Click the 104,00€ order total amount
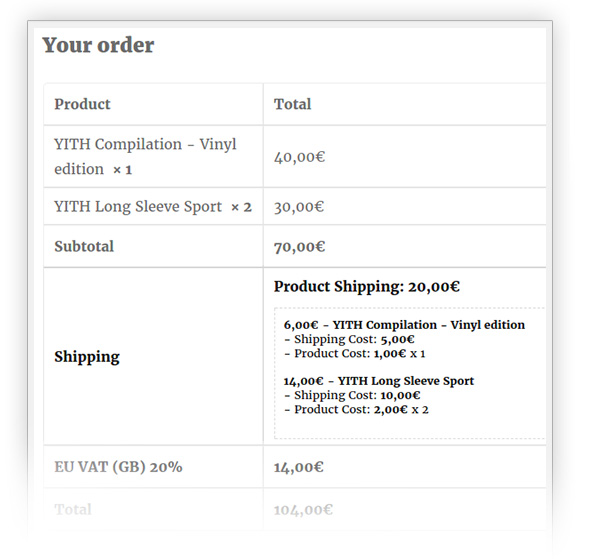This screenshot has width=600, height=559. pyautogui.click(x=303, y=510)
